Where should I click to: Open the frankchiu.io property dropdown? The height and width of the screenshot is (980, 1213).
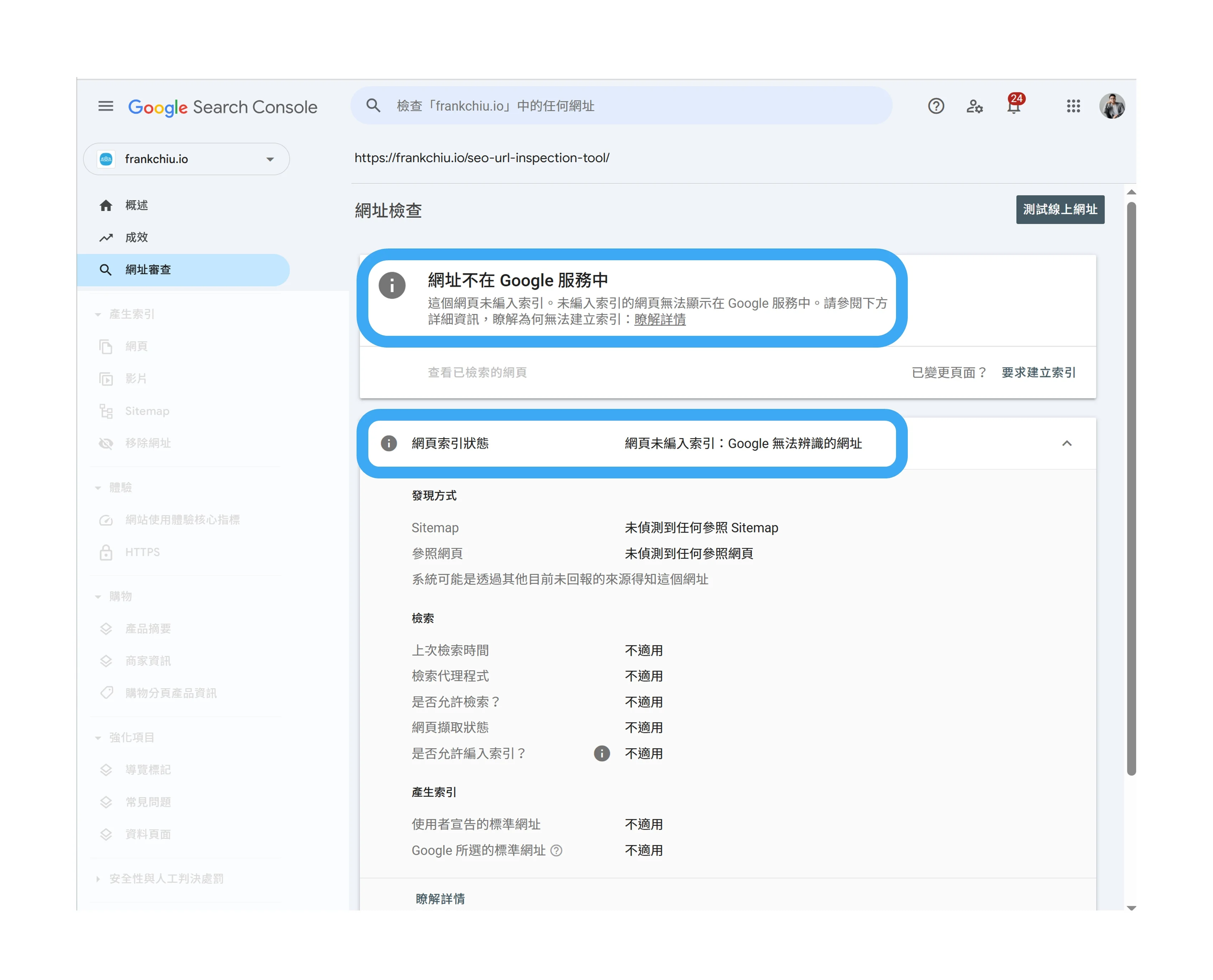[x=186, y=159]
